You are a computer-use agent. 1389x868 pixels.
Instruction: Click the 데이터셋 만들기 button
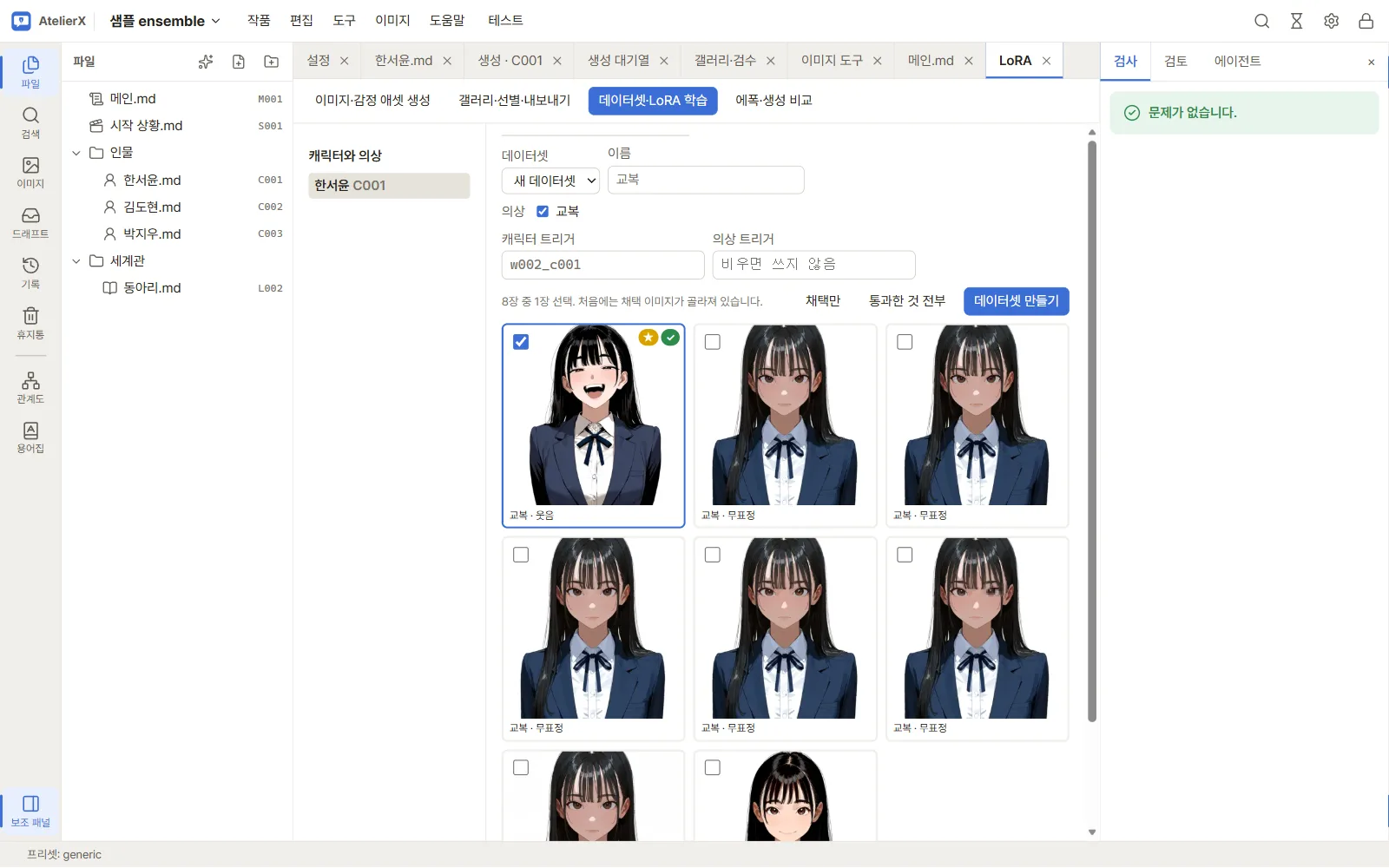coord(1017,301)
